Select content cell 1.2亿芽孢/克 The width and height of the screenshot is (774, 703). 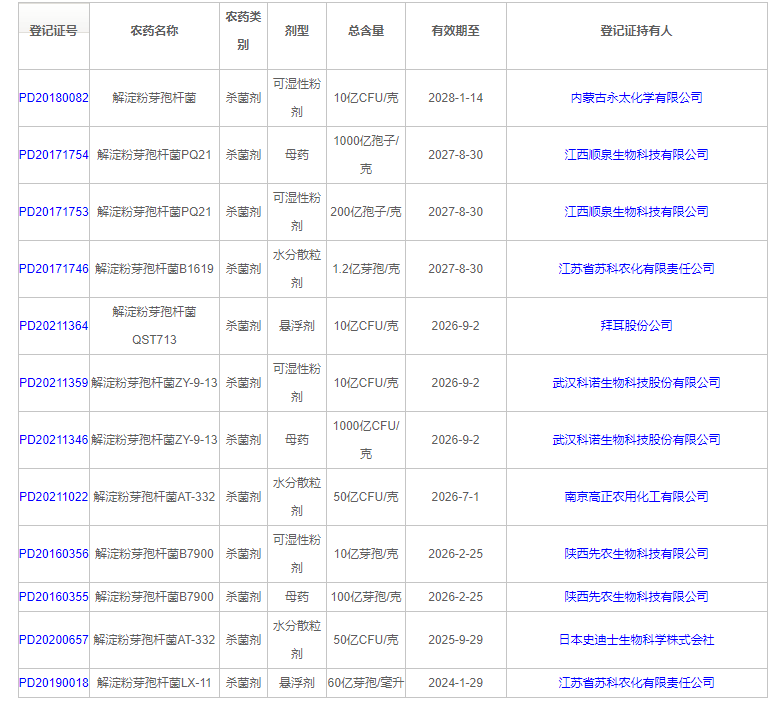(x=366, y=269)
